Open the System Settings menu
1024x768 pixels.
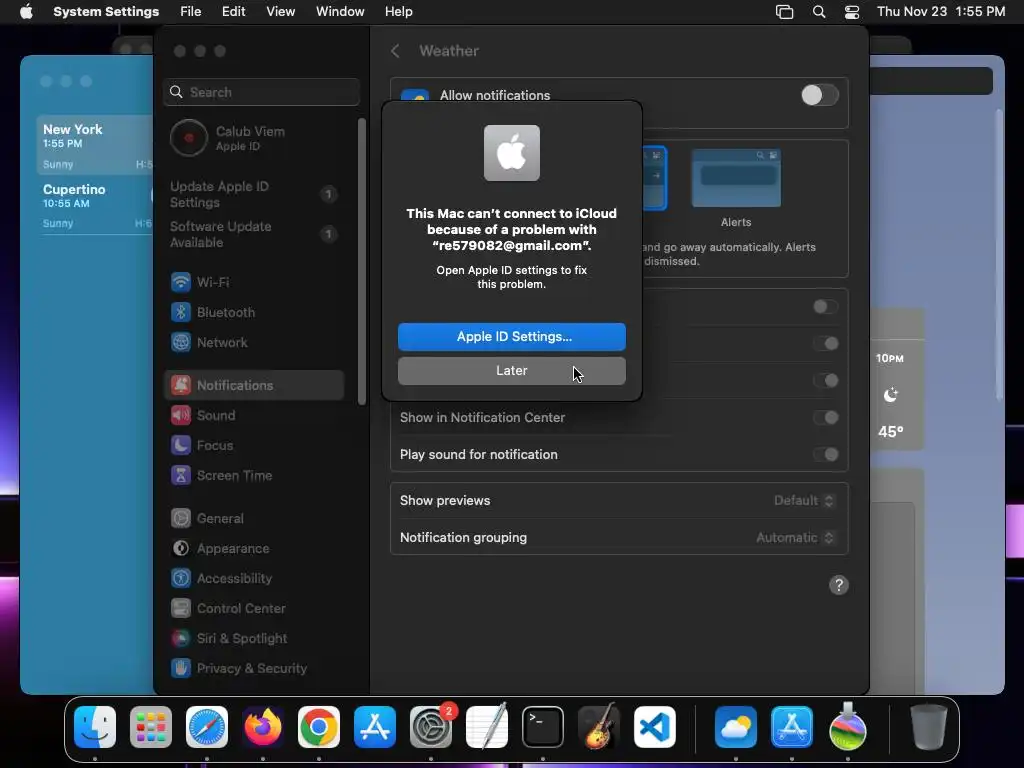point(106,12)
